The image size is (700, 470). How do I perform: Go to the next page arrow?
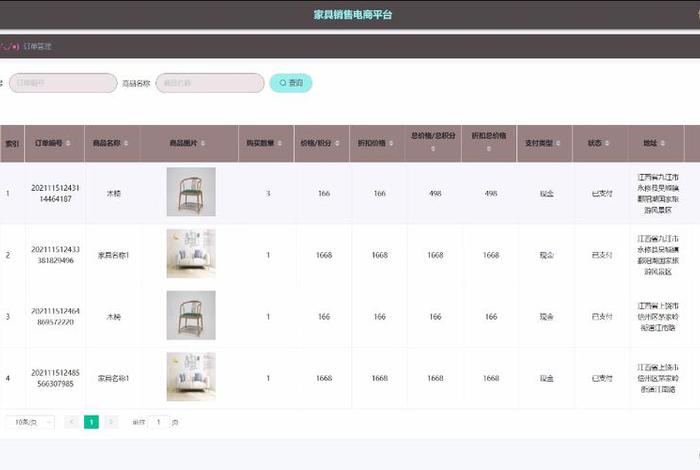coord(111,422)
